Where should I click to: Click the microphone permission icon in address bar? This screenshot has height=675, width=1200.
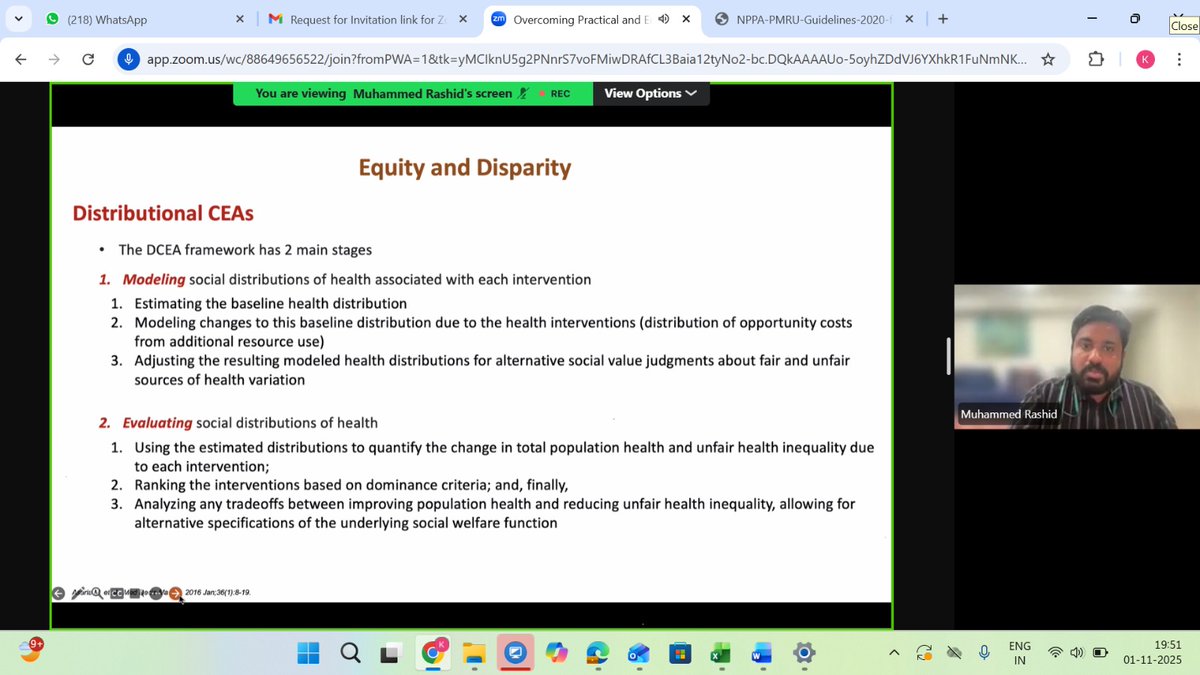point(128,60)
